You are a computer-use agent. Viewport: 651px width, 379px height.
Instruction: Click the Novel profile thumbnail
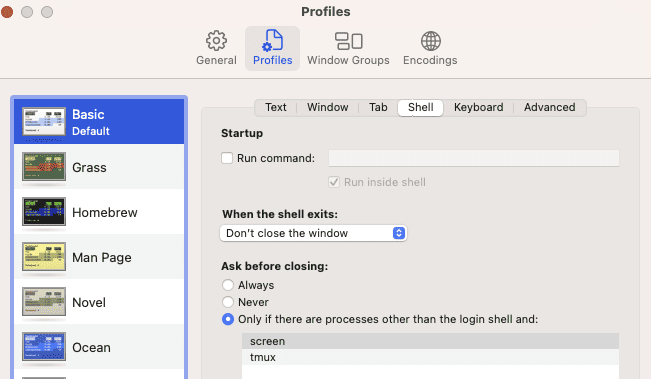click(x=44, y=302)
